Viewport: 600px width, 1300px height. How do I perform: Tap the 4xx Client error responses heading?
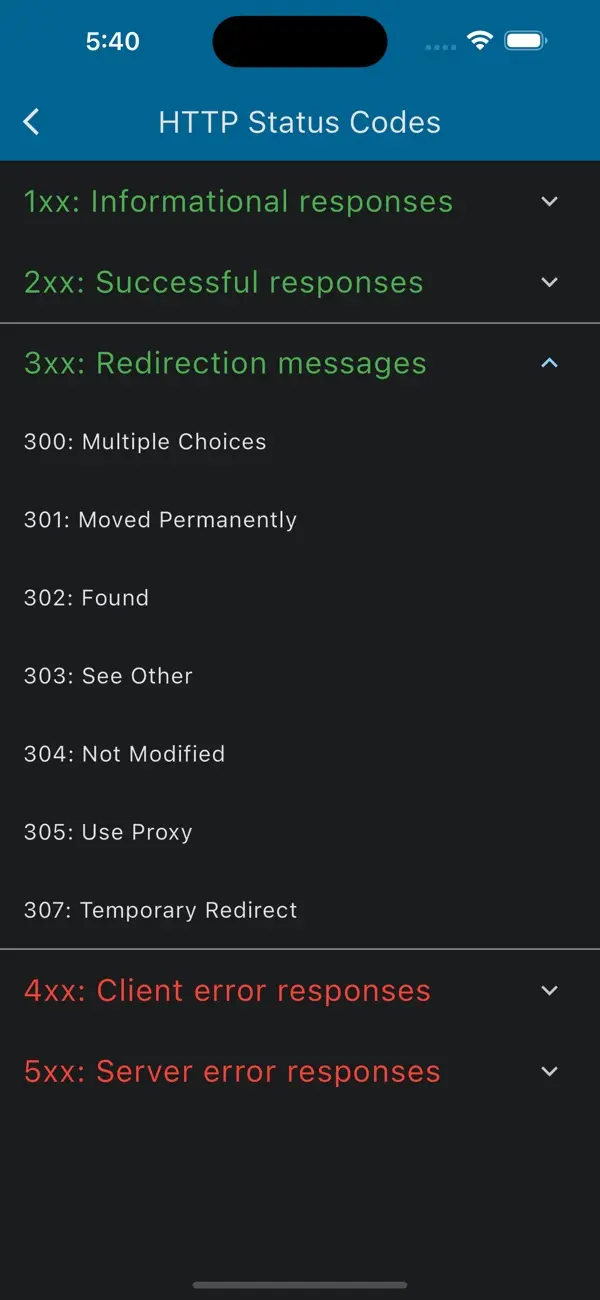227,990
